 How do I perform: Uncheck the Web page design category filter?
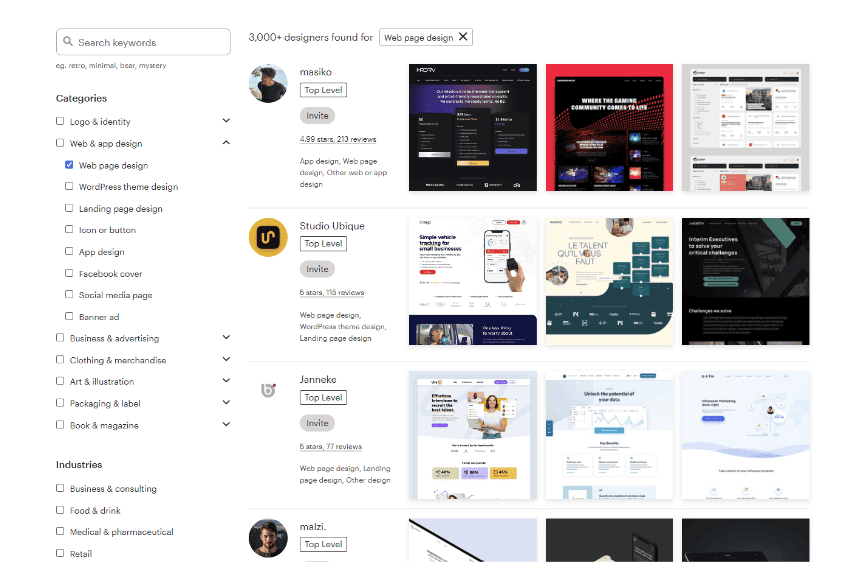(67, 165)
